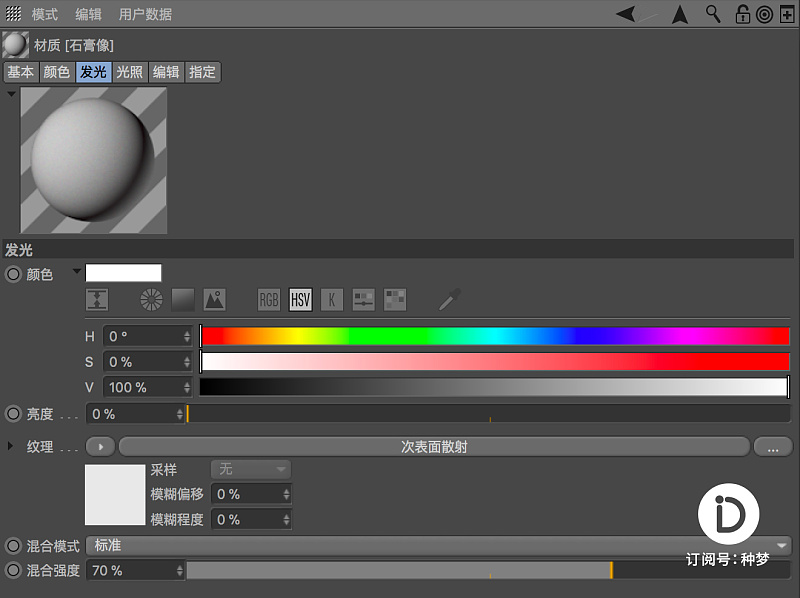
Task: Open the 用户数据 menu
Action: pyautogui.click(x=145, y=14)
